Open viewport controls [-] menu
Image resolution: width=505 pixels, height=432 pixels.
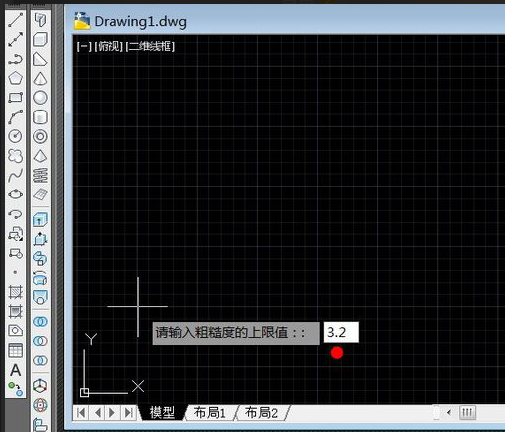84,46
